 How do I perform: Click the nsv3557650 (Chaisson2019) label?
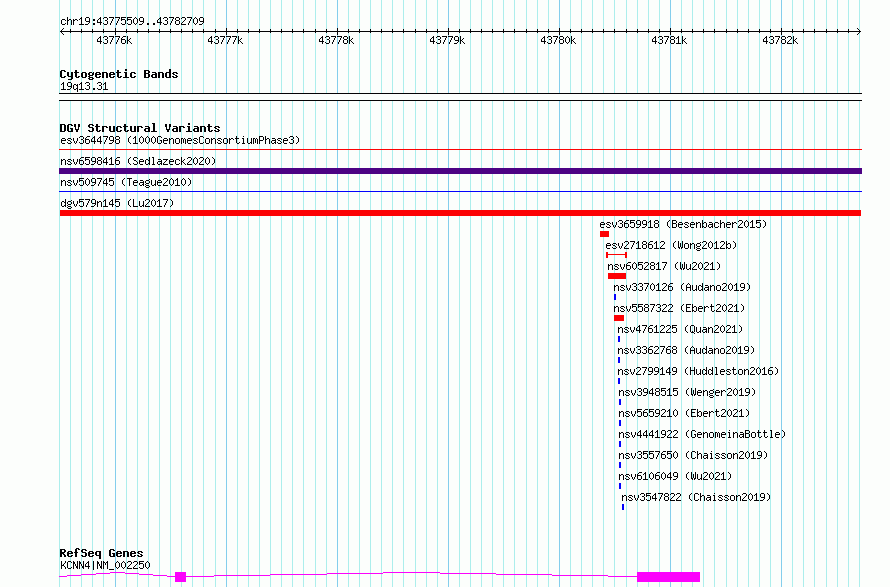pyautogui.click(x=693, y=455)
